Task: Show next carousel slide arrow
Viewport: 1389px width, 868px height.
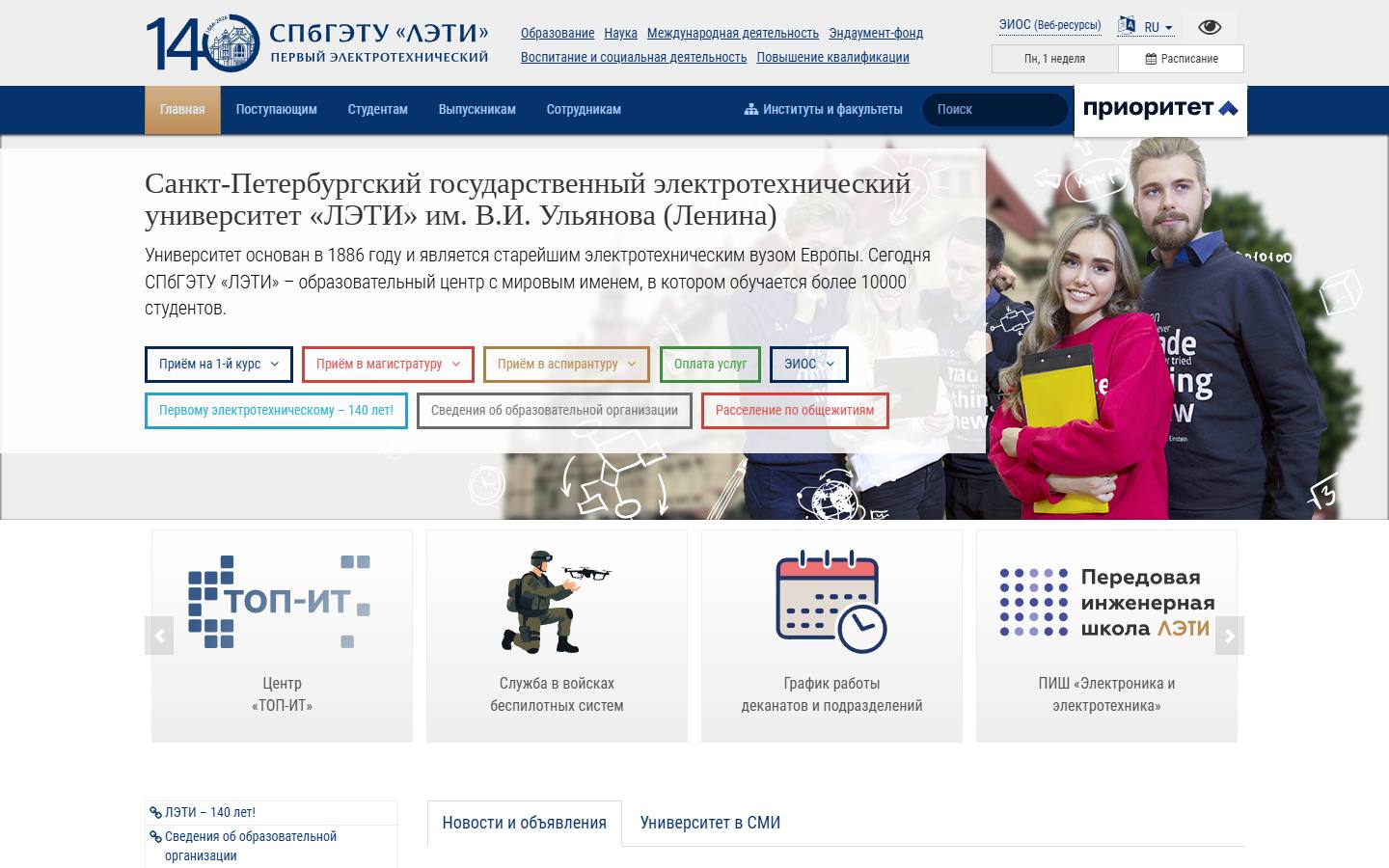Action: 1230,636
